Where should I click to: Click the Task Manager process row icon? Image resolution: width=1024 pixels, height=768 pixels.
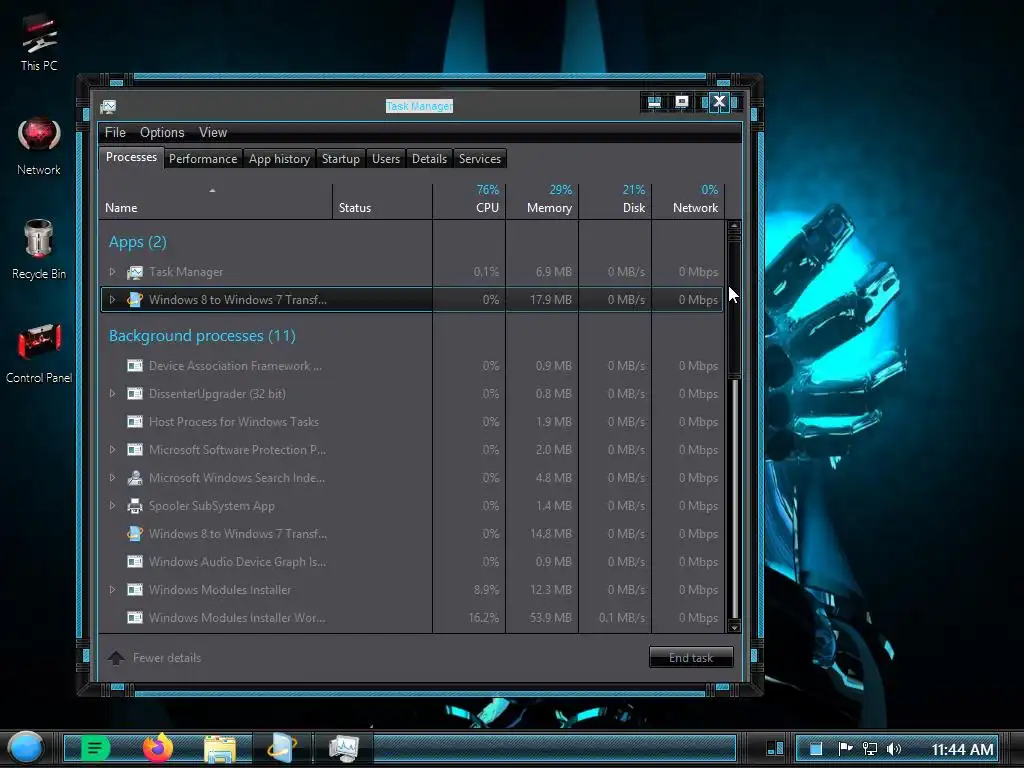click(135, 272)
